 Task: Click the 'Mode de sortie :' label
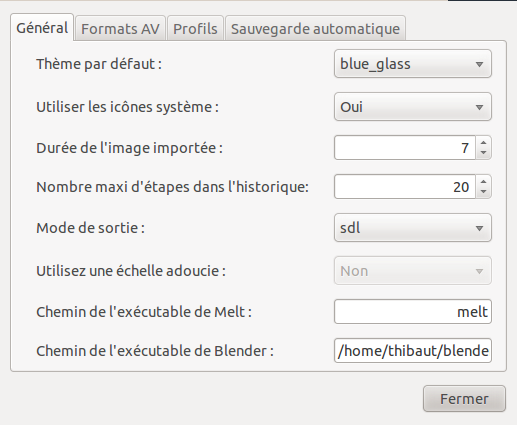click(90, 228)
